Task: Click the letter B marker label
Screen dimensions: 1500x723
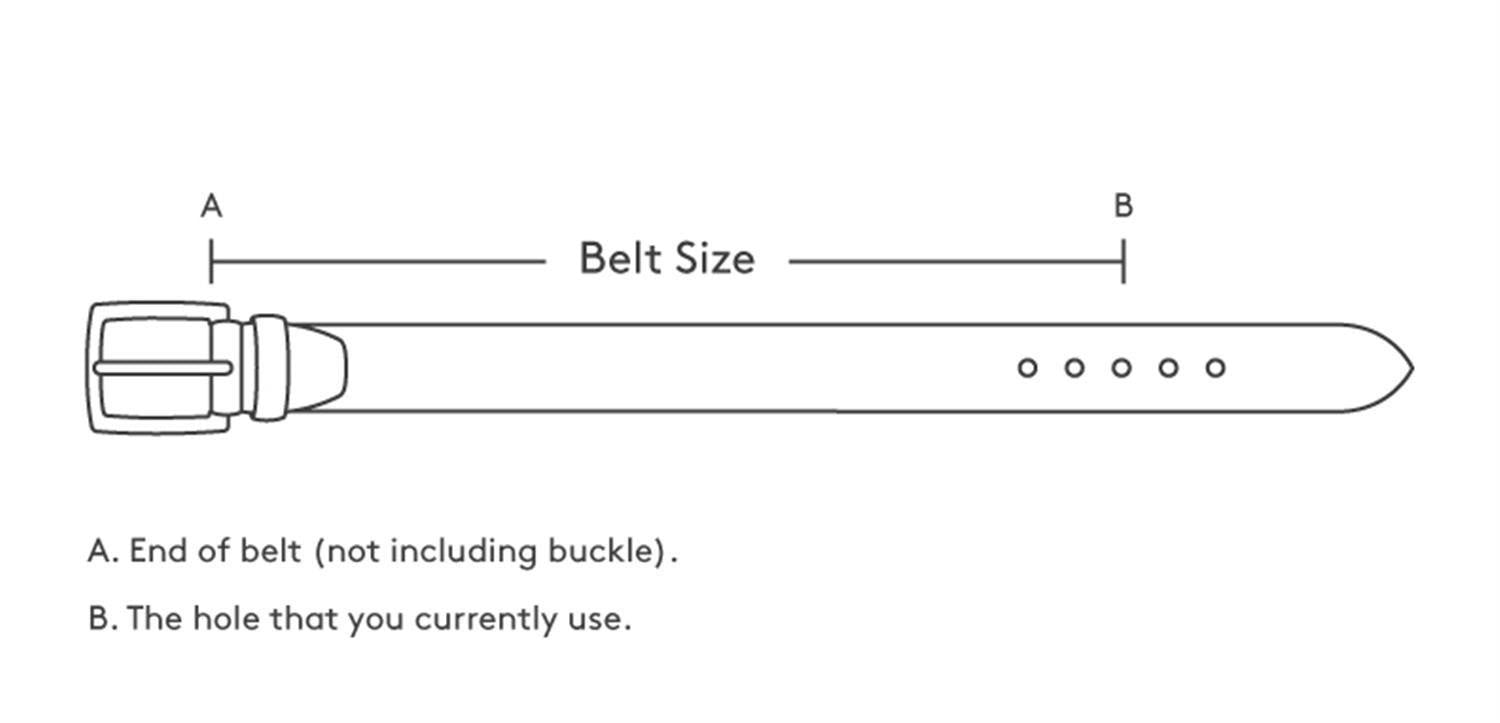Action: click(x=1123, y=206)
